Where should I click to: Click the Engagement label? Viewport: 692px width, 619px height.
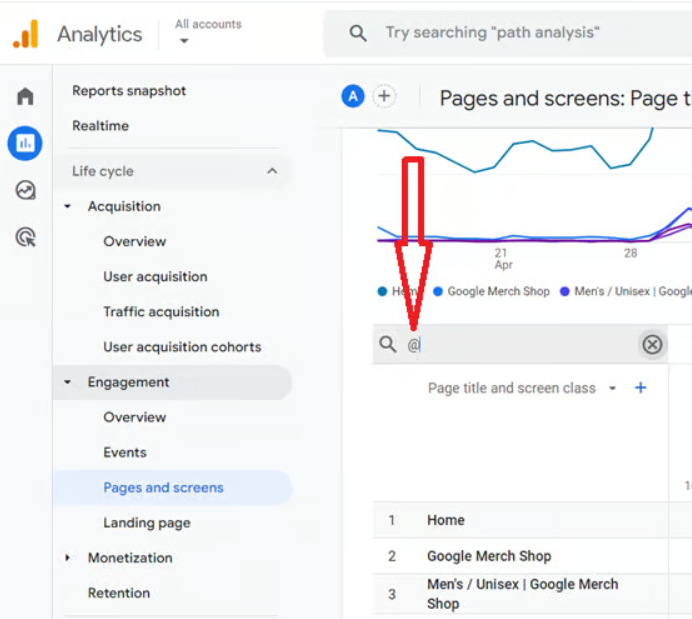coord(128,382)
